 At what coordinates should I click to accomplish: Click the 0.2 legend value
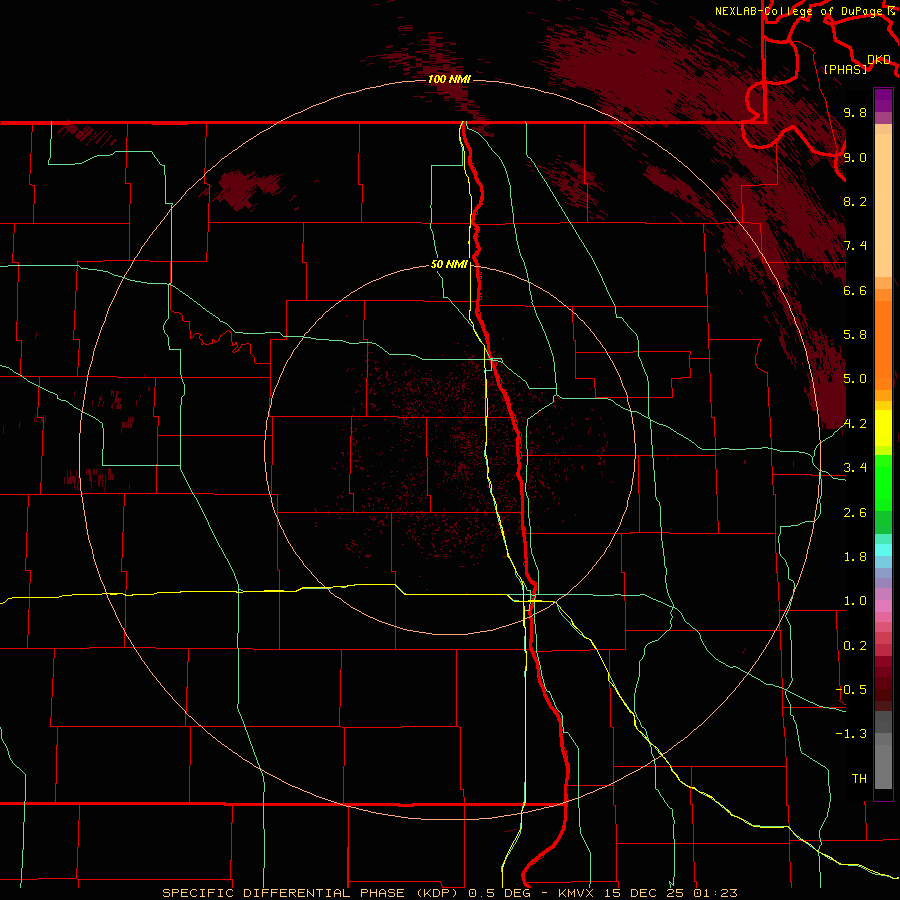pos(855,646)
